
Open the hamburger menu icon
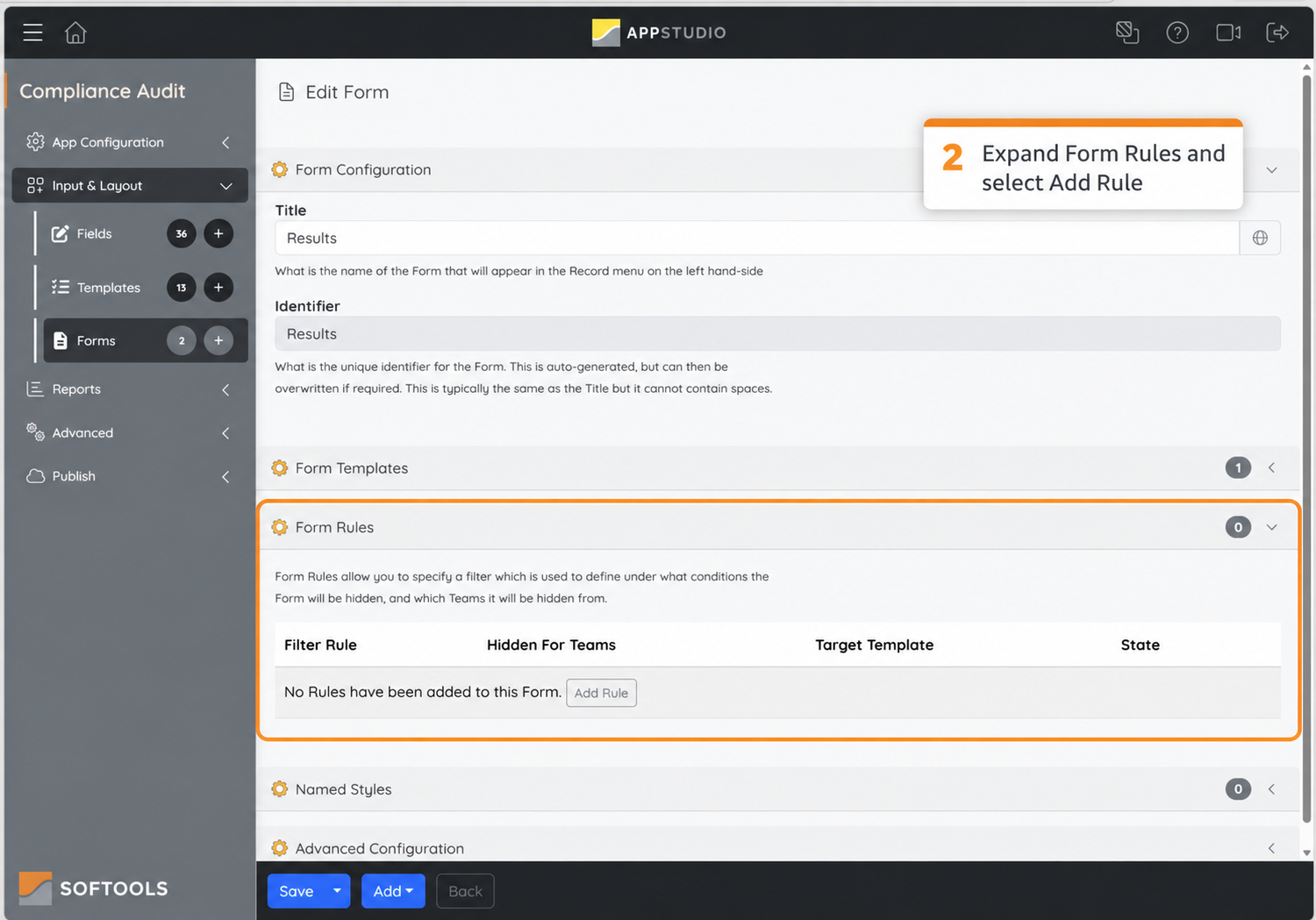point(32,32)
